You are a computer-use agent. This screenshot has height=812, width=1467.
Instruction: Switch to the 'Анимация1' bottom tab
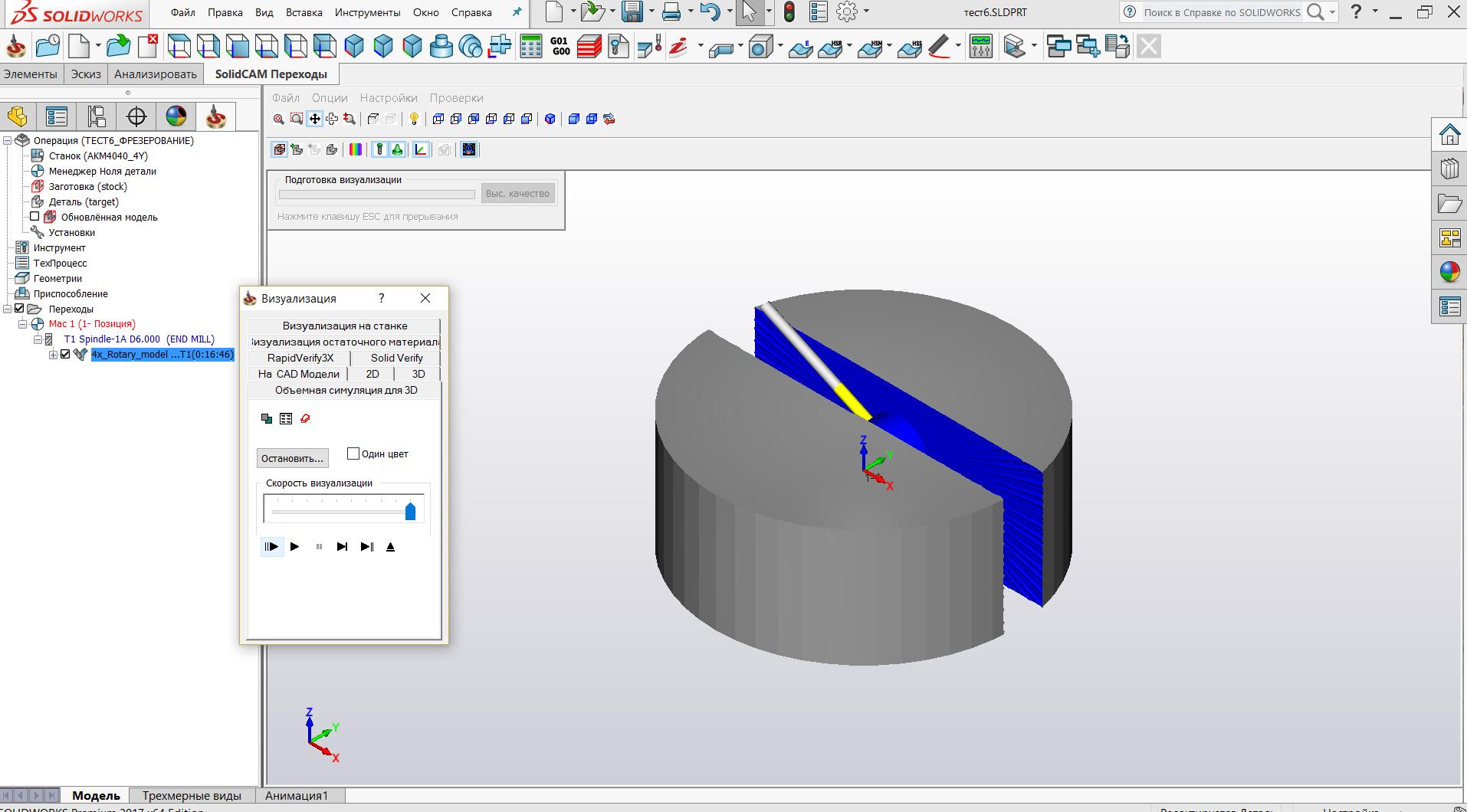pos(297,795)
